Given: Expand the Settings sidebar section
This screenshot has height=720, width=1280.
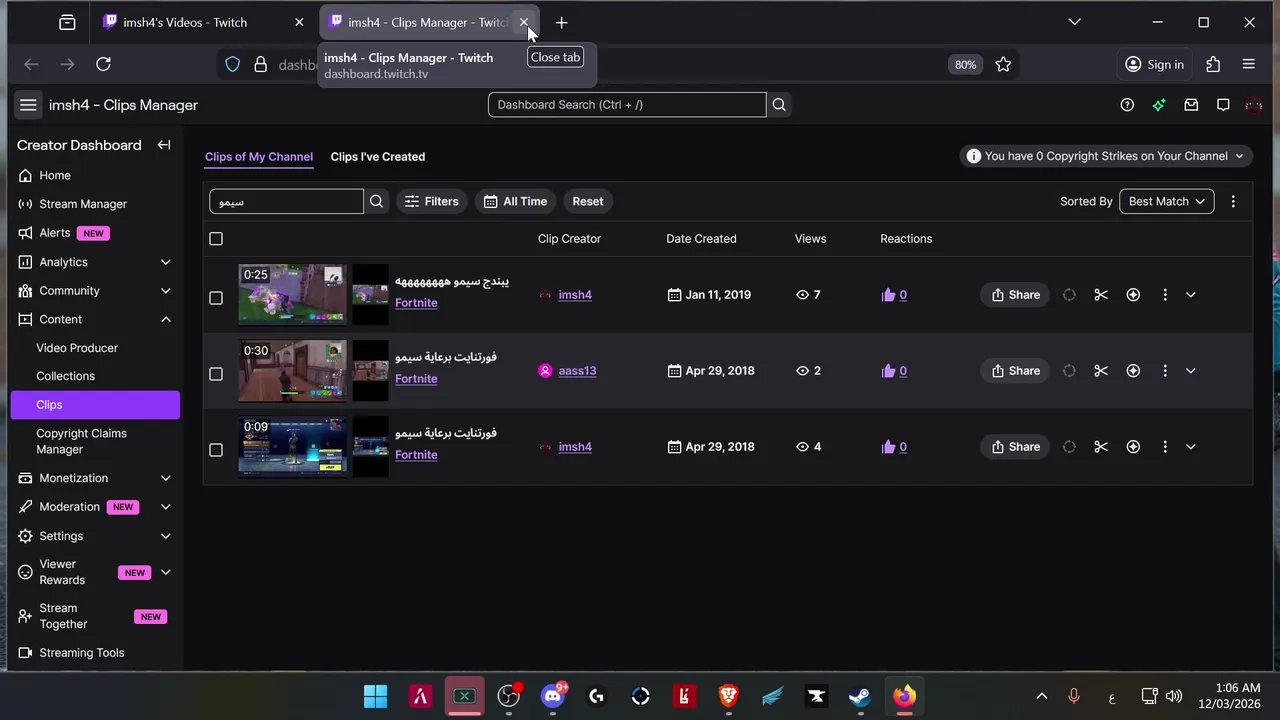Looking at the screenshot, I should pos(166,536).
